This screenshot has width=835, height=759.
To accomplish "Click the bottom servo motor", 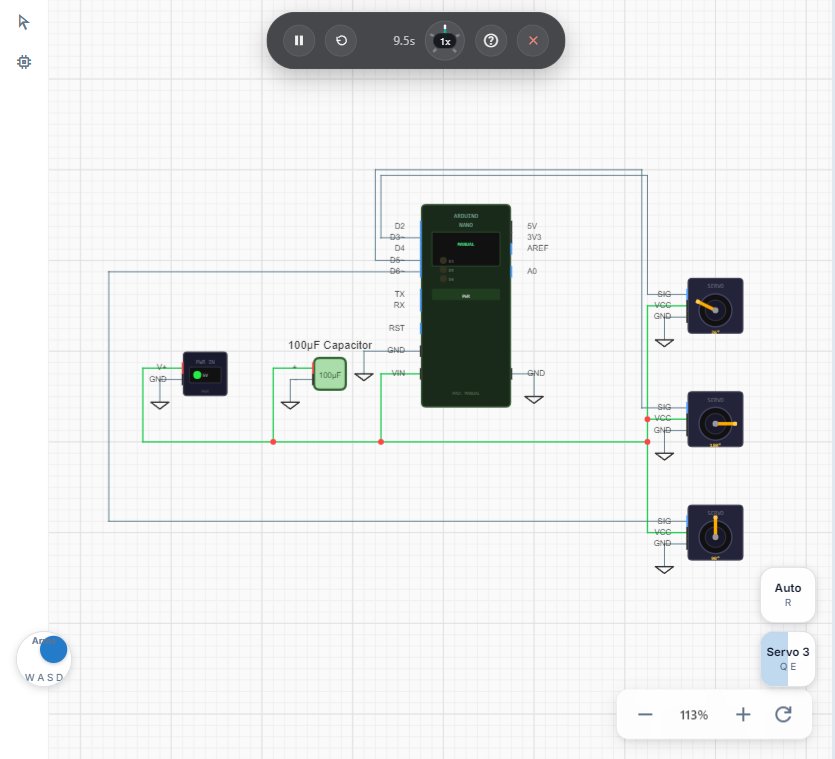I will tap(715, 533).
